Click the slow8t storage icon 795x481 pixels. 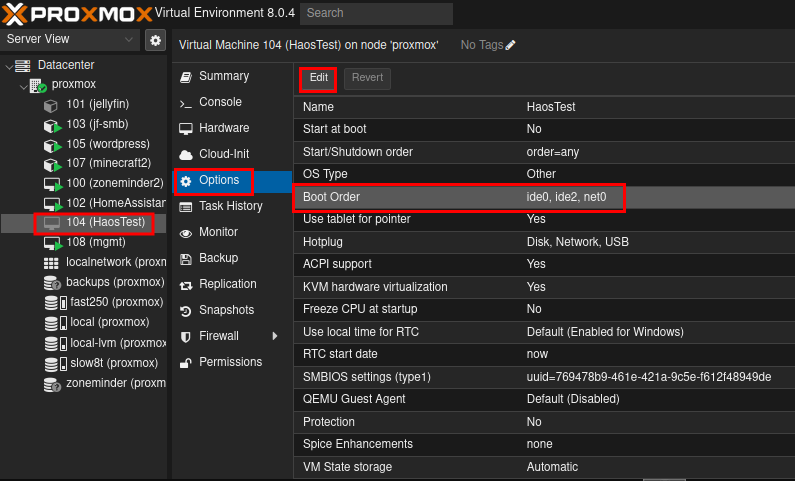55,364
